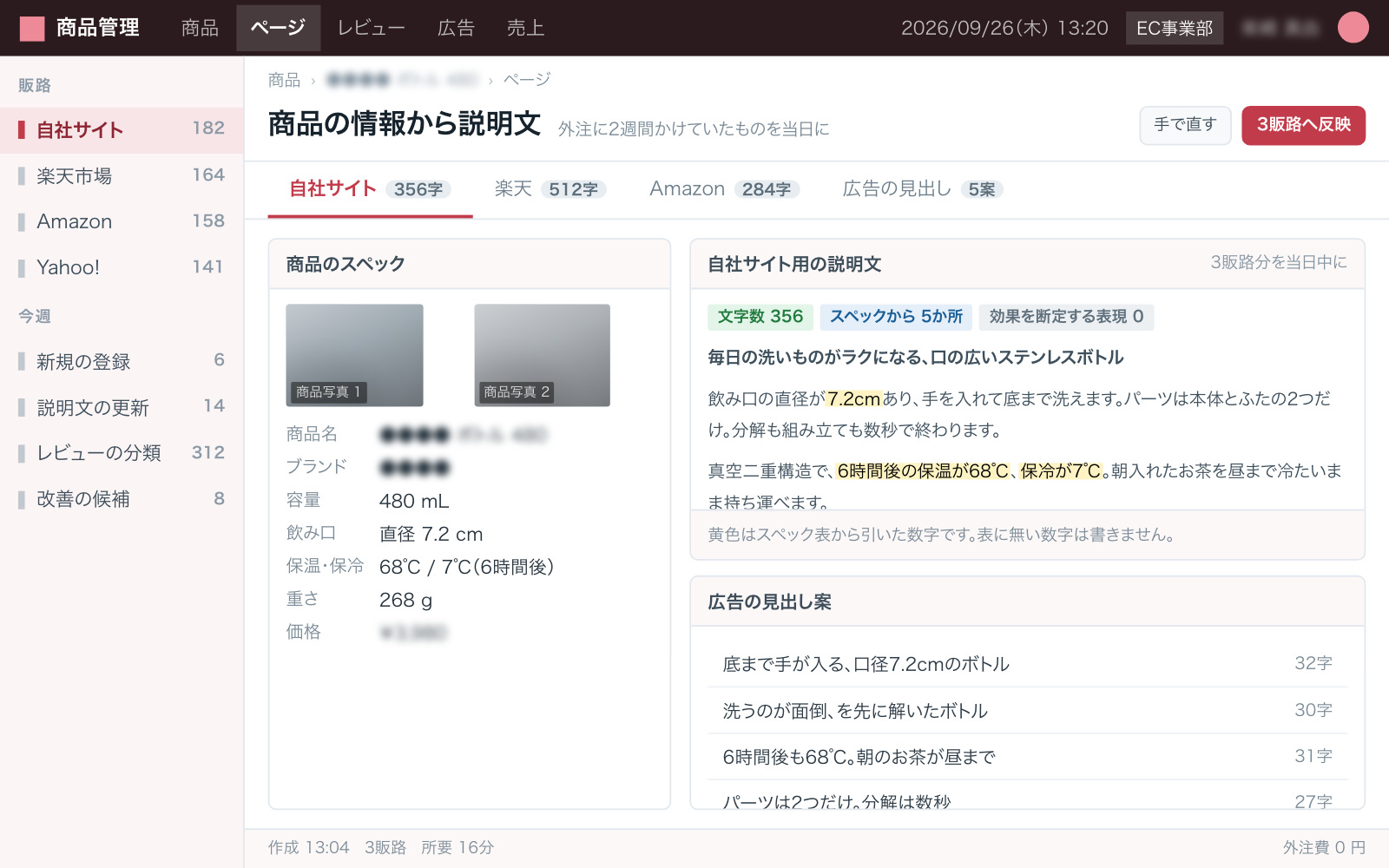This screenshot has width=1389, height=868.
Task: Select Yahoo! in the sidebar
Action: point(122,268)
